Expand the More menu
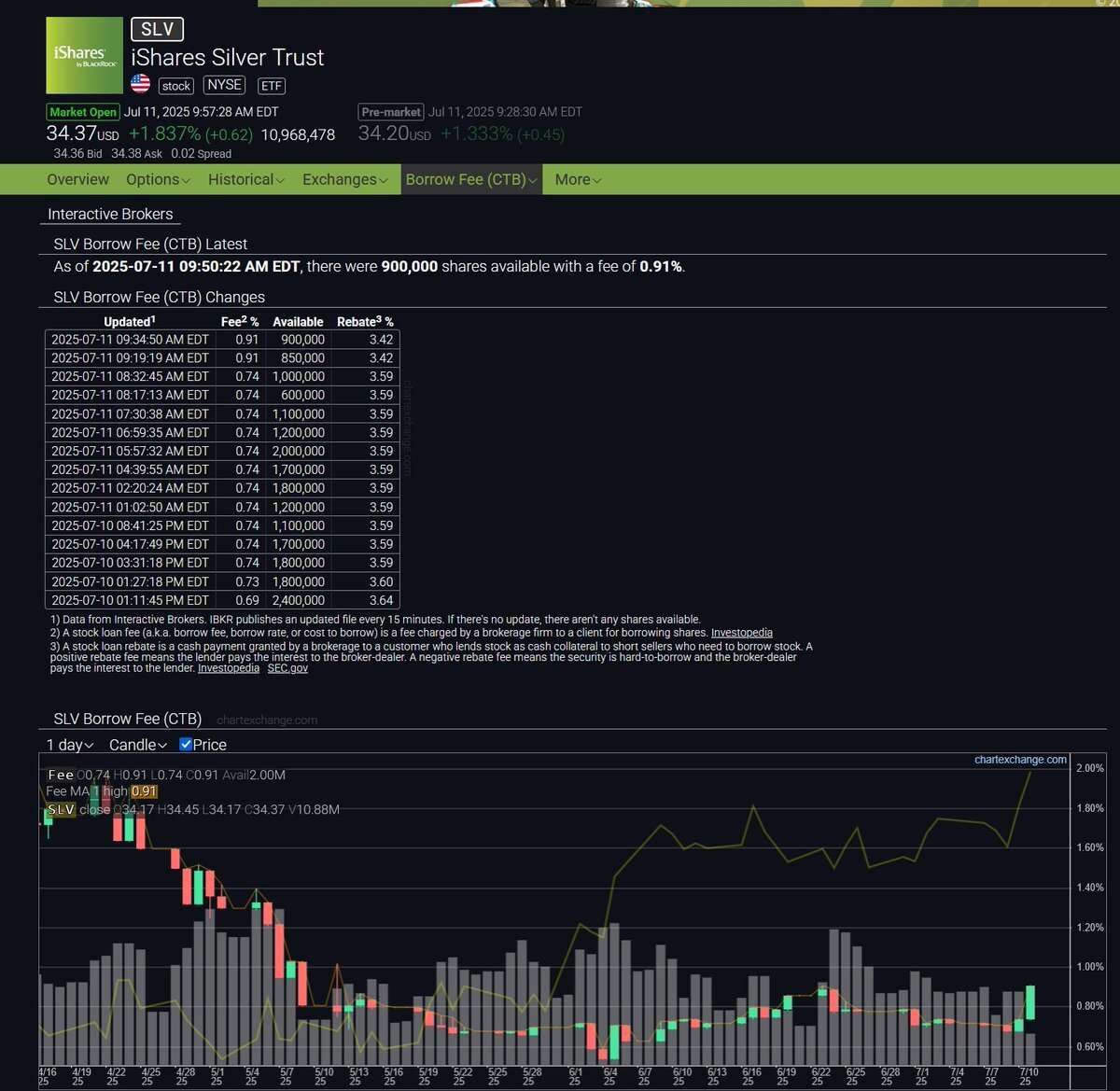Image resolution: width=1120 pixels, height=1091 pixels. tap(578, 179)
